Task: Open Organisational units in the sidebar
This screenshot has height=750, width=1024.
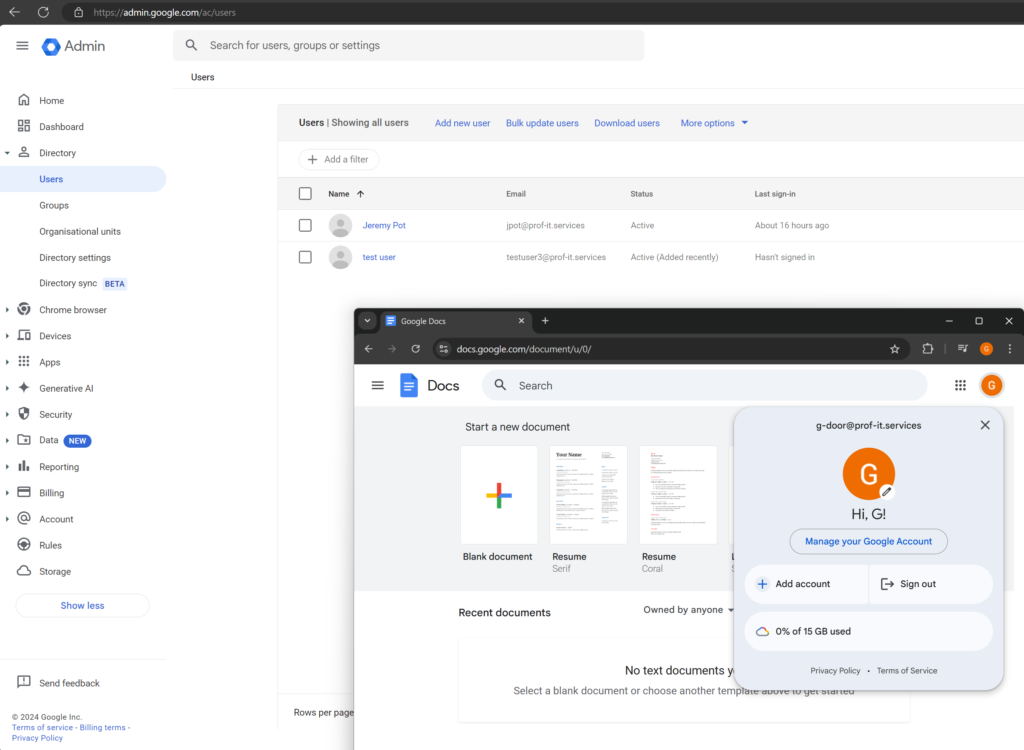Action: [80, 231]
